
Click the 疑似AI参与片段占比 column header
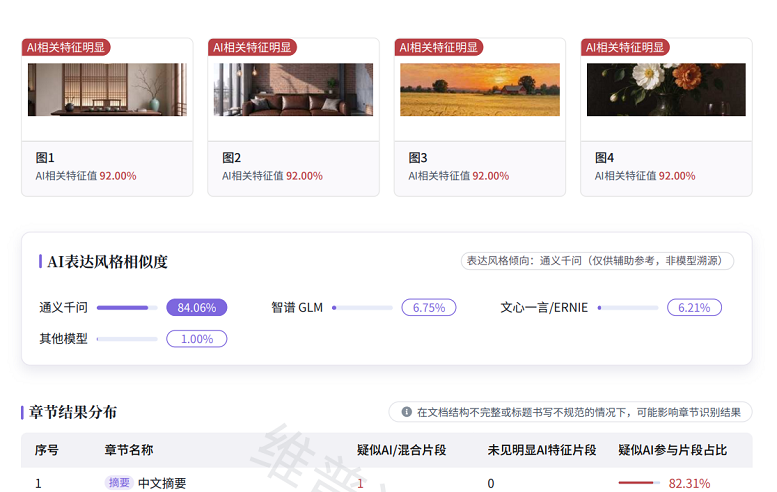pyautogui.click(x=672, y=450)
